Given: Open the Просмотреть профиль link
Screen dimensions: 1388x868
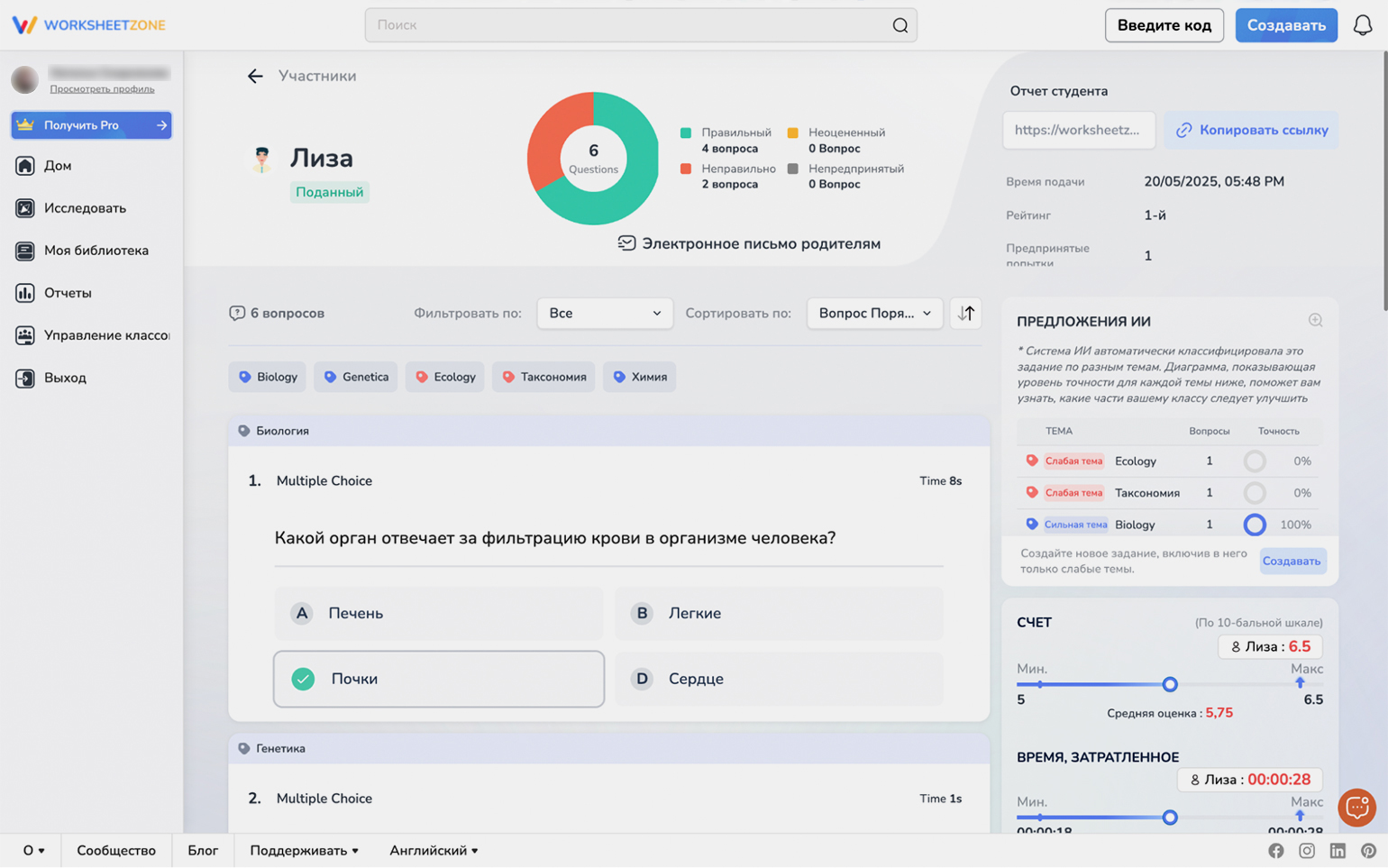Looking at the screenshot, I should click(102, 89).
